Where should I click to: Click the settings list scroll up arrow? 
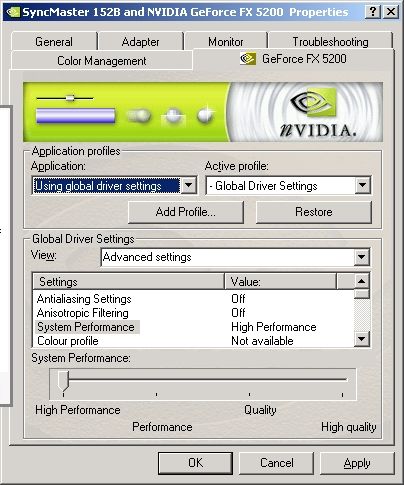click(x=362, y=281)
